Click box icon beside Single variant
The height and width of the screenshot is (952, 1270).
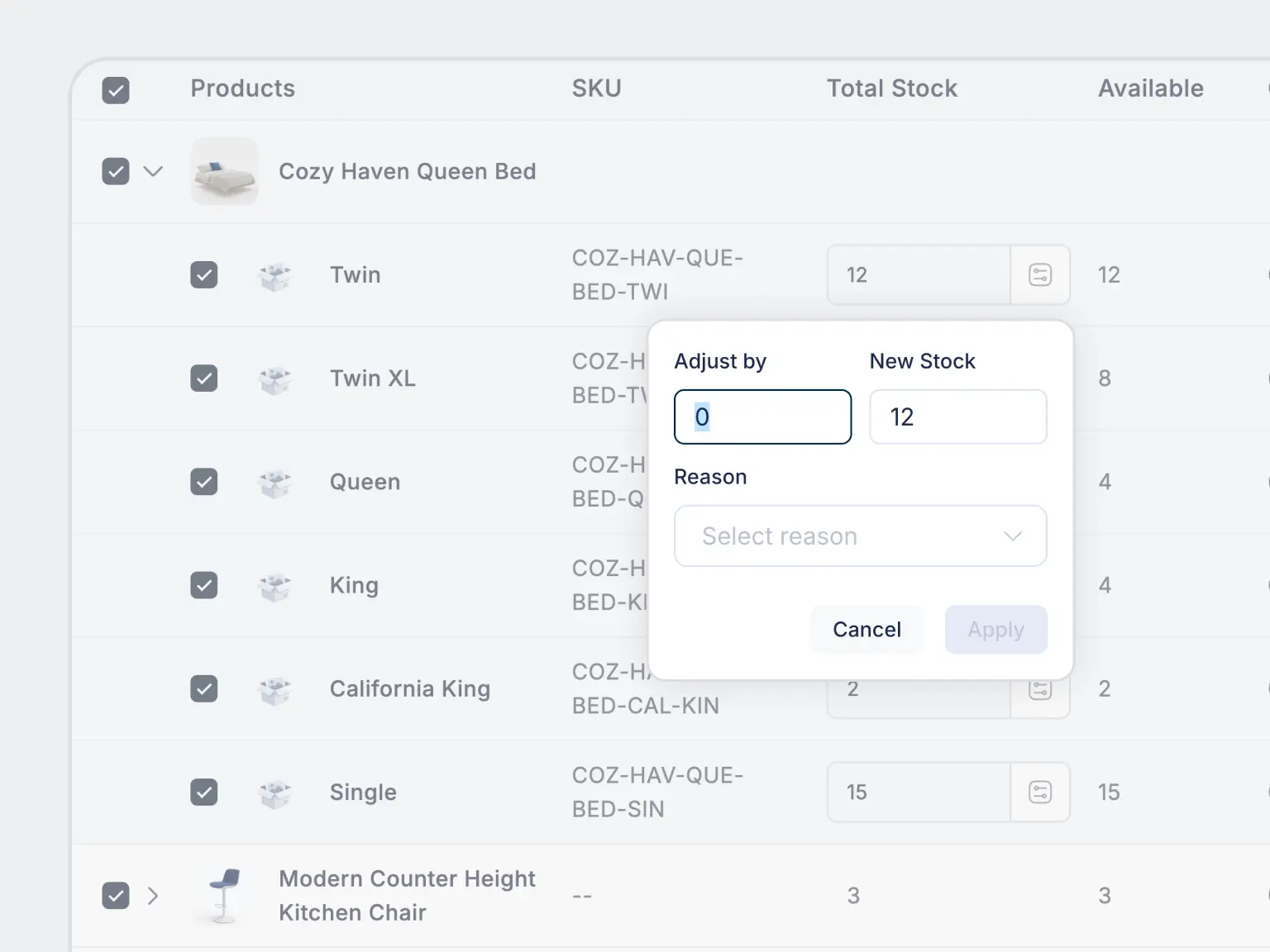click(275, 793)
